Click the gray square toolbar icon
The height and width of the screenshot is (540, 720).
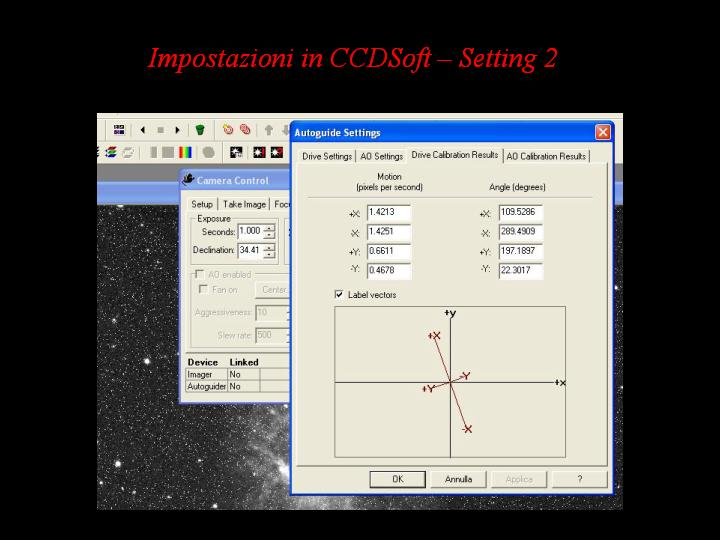pyautogui.click(x=168, y=152)
